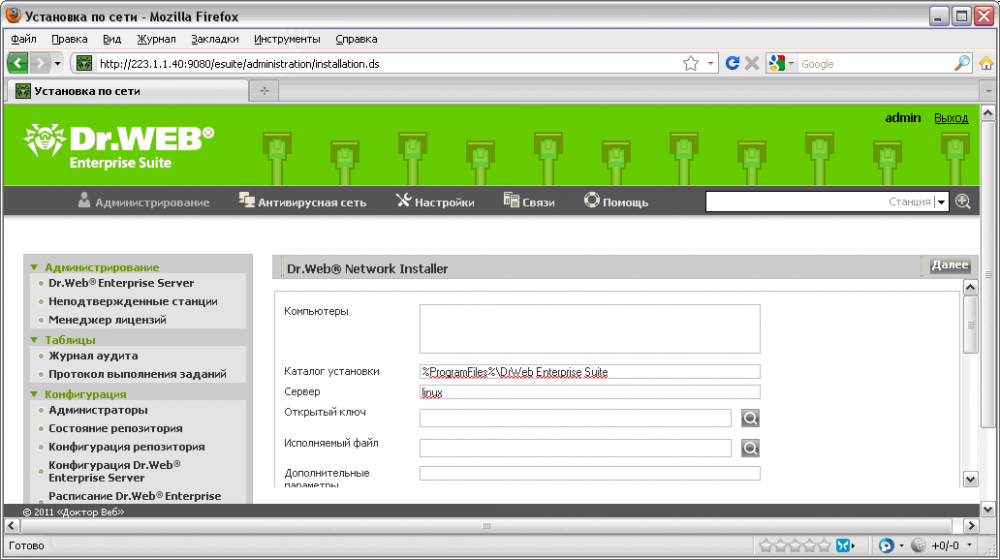Open Журнал аудита sidebar item
The width and height of the screenshot is (1000, 560).
(93, 355)
